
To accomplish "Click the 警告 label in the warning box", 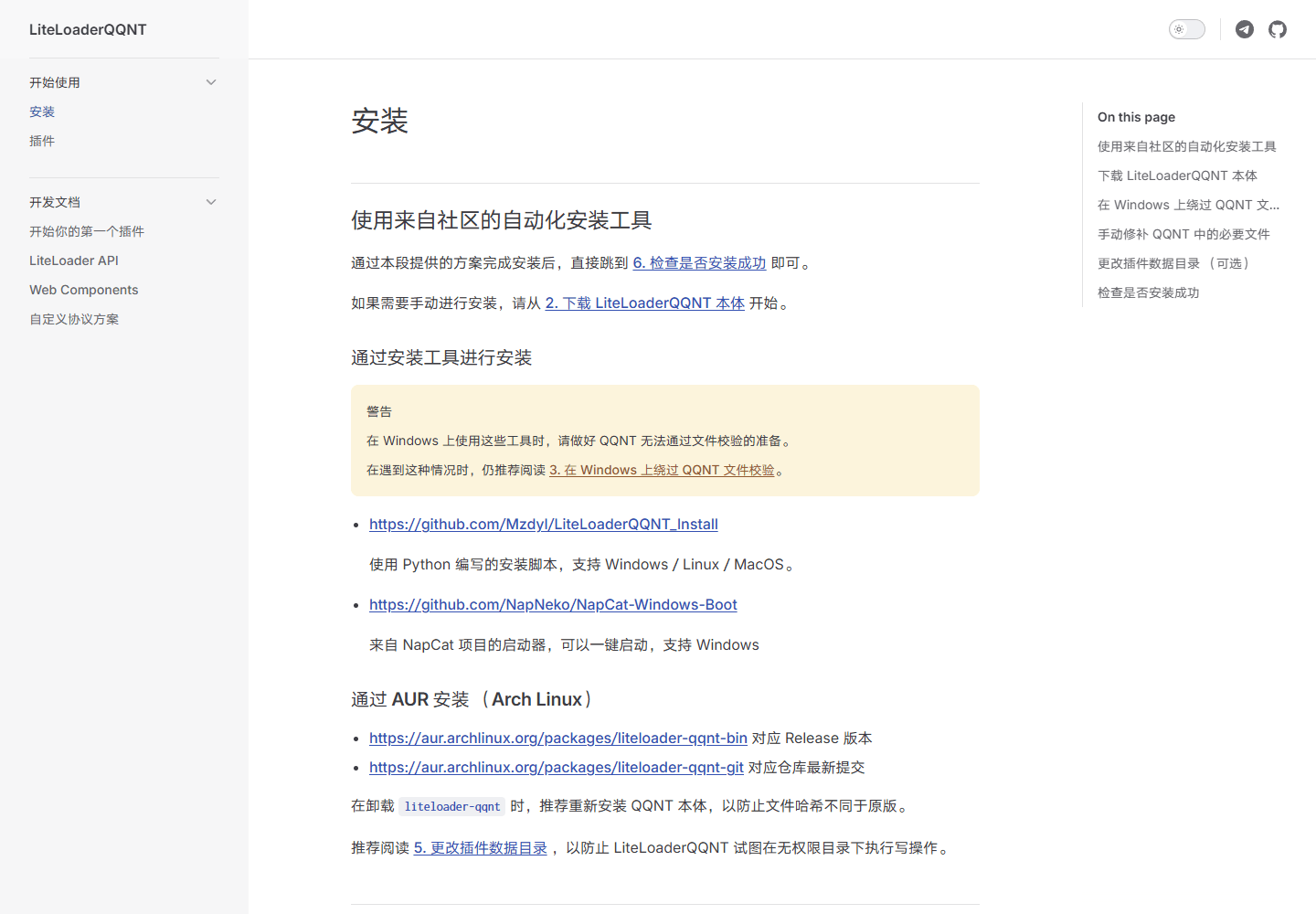I will (x=379, y=411).
